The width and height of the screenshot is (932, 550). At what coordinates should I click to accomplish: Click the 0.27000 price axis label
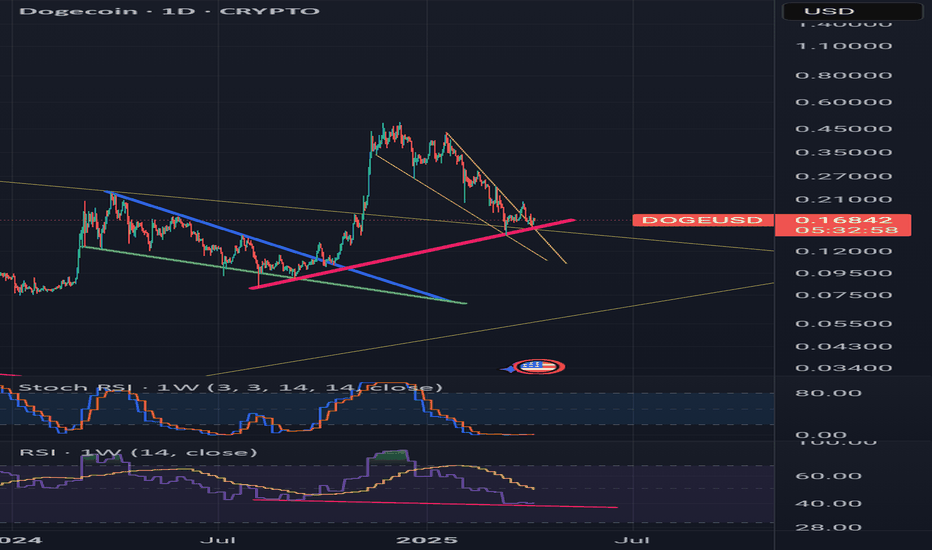pos(843,177)
